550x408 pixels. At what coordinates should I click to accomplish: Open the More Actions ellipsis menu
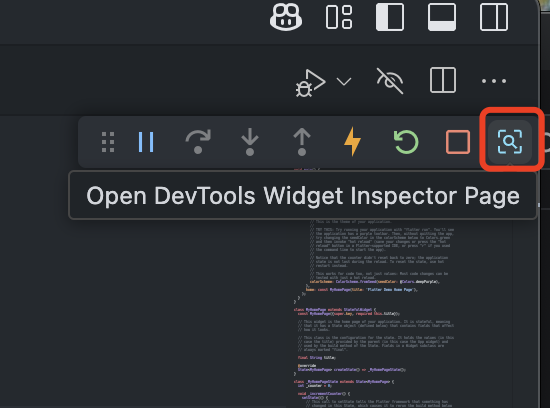pyautogui.click(x=494, y=81)
